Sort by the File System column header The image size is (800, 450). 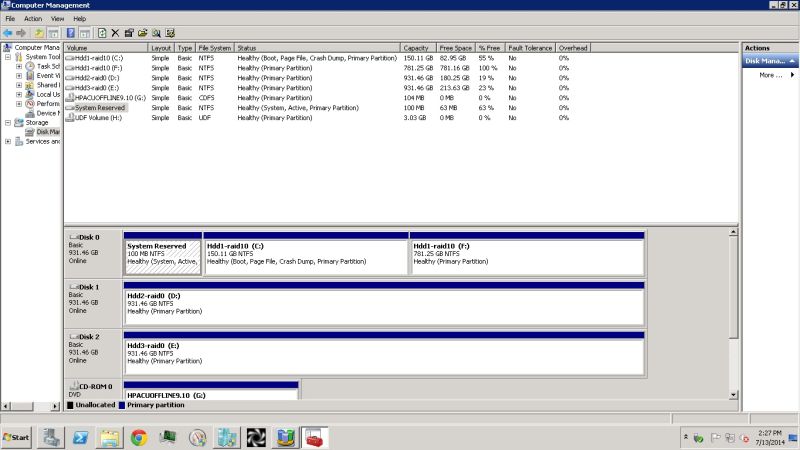[x=214, y=48]
